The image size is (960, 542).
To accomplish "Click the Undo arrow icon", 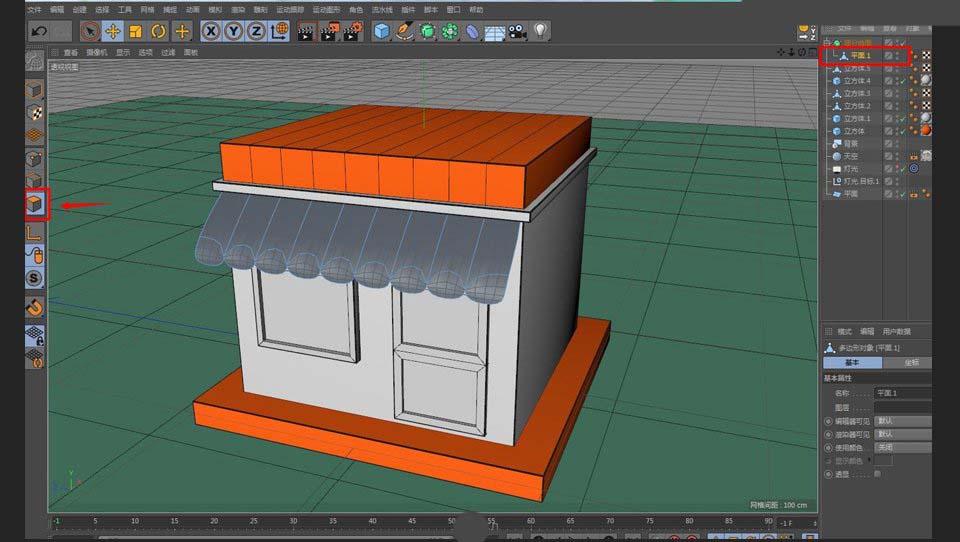I will pyautogui.click(x=39, y=31).
